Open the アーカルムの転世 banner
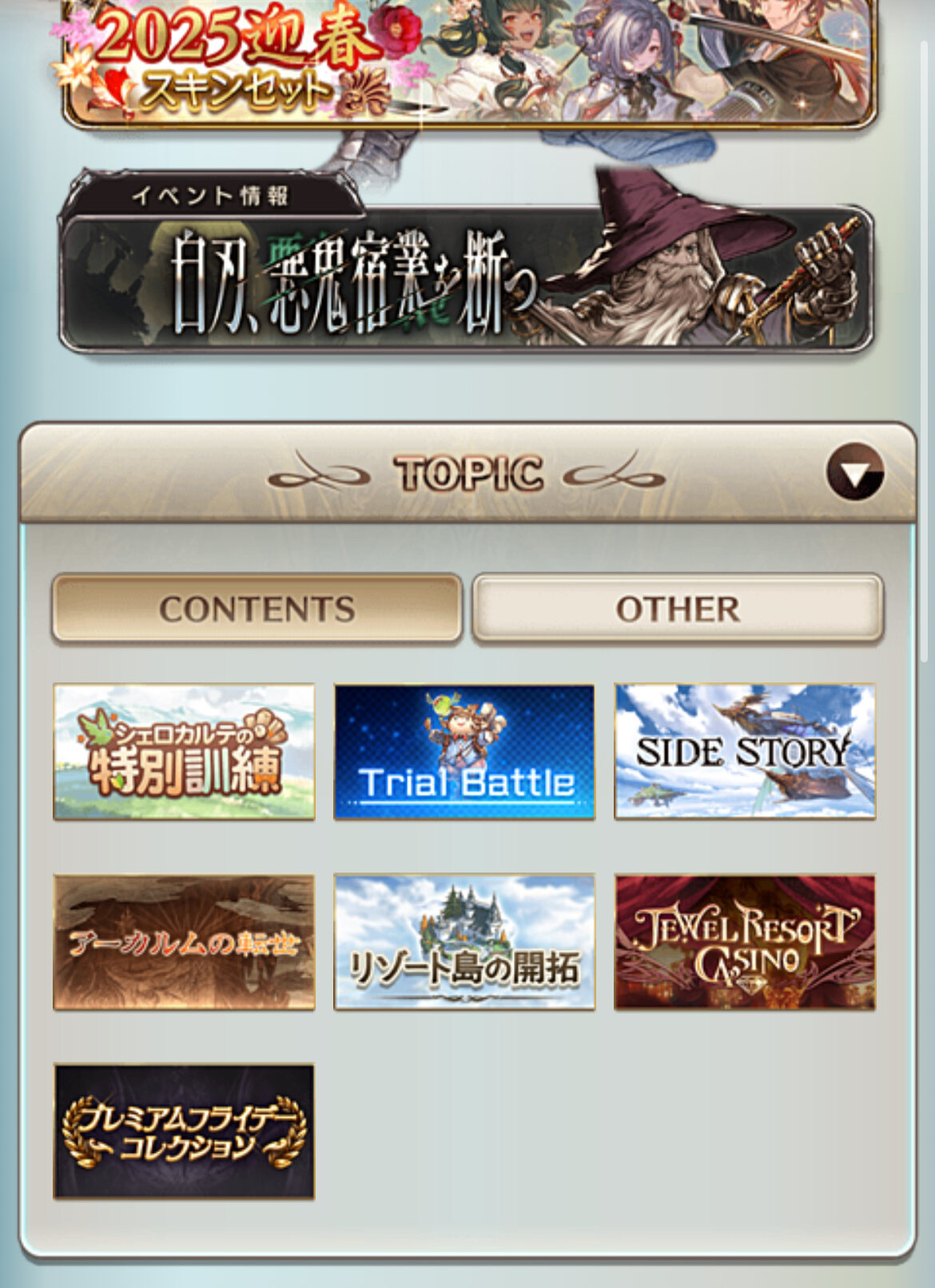 point(184,942)
